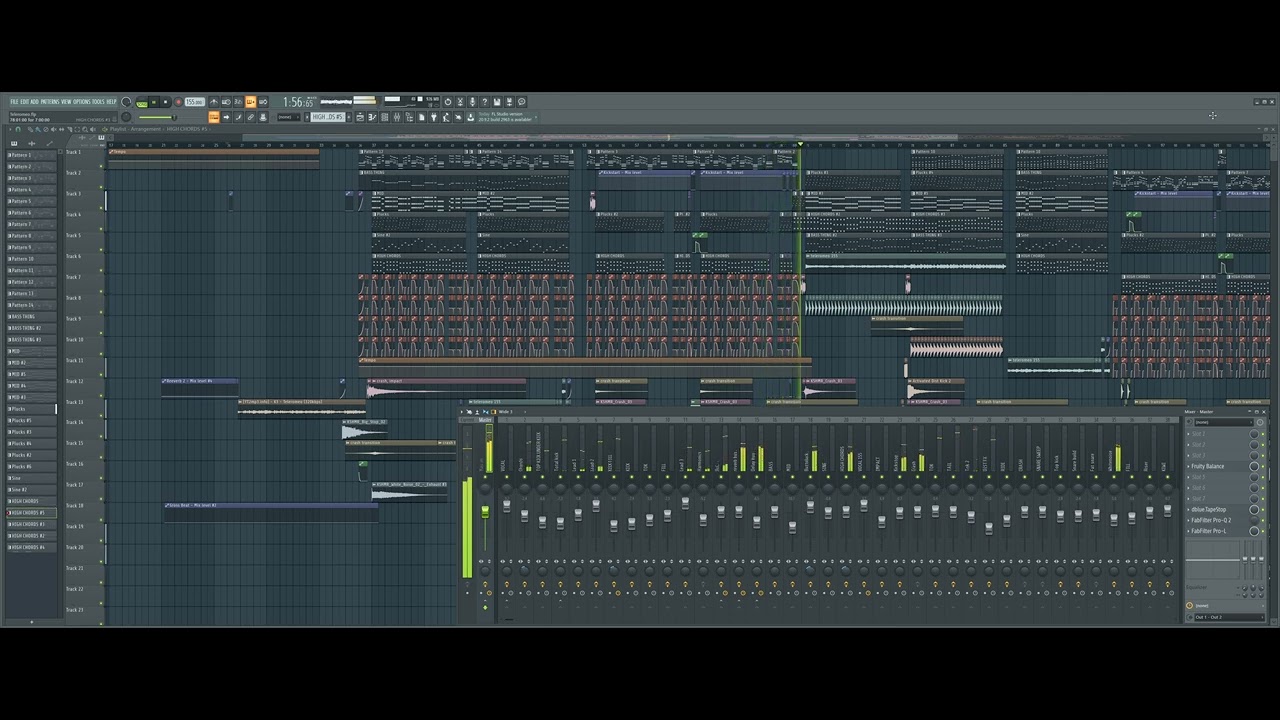Open the EDIT menu
This screenshot has height=720, width=1280.
24,101
